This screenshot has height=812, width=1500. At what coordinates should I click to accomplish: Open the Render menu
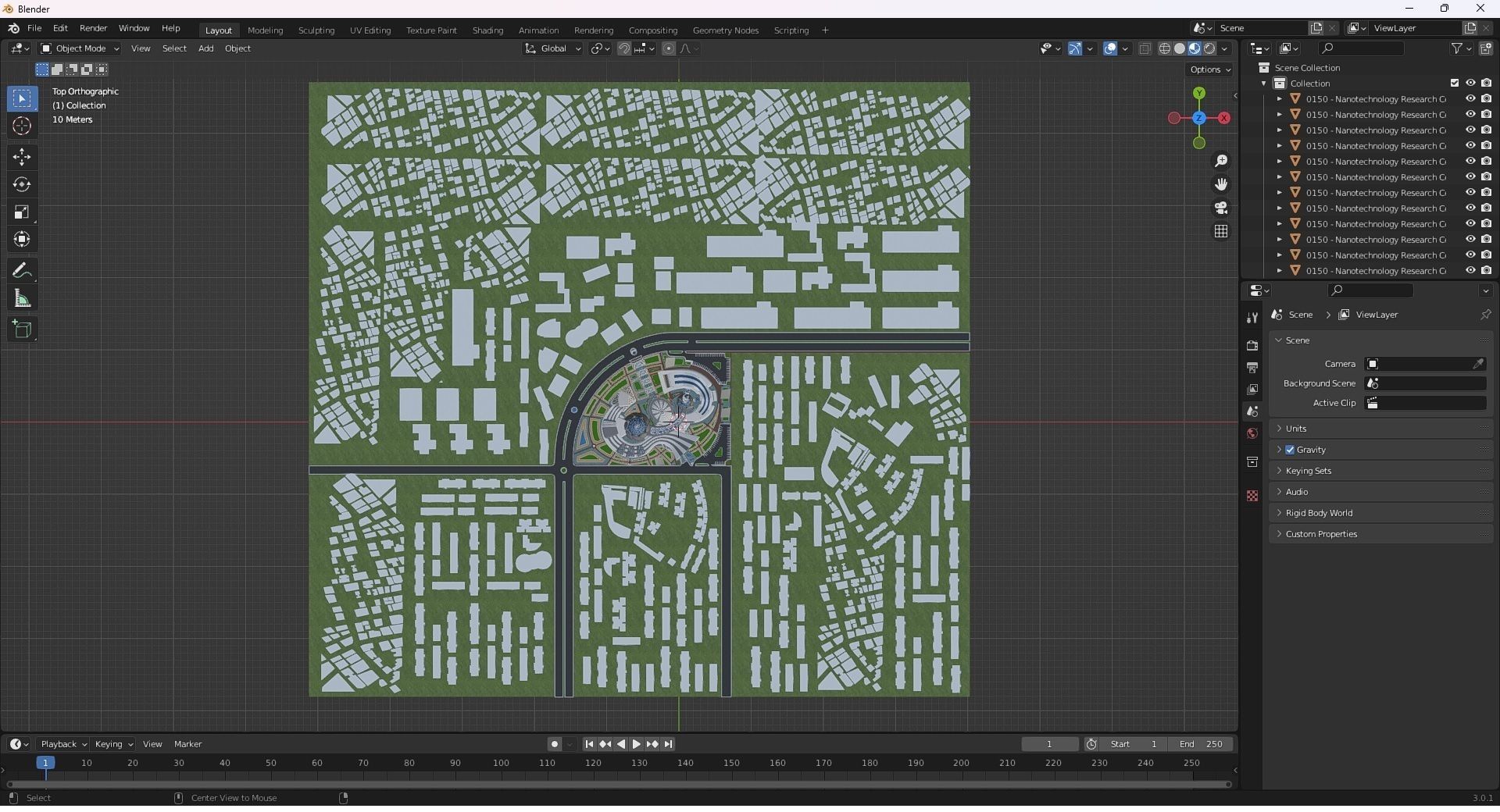tap(93, 28)
